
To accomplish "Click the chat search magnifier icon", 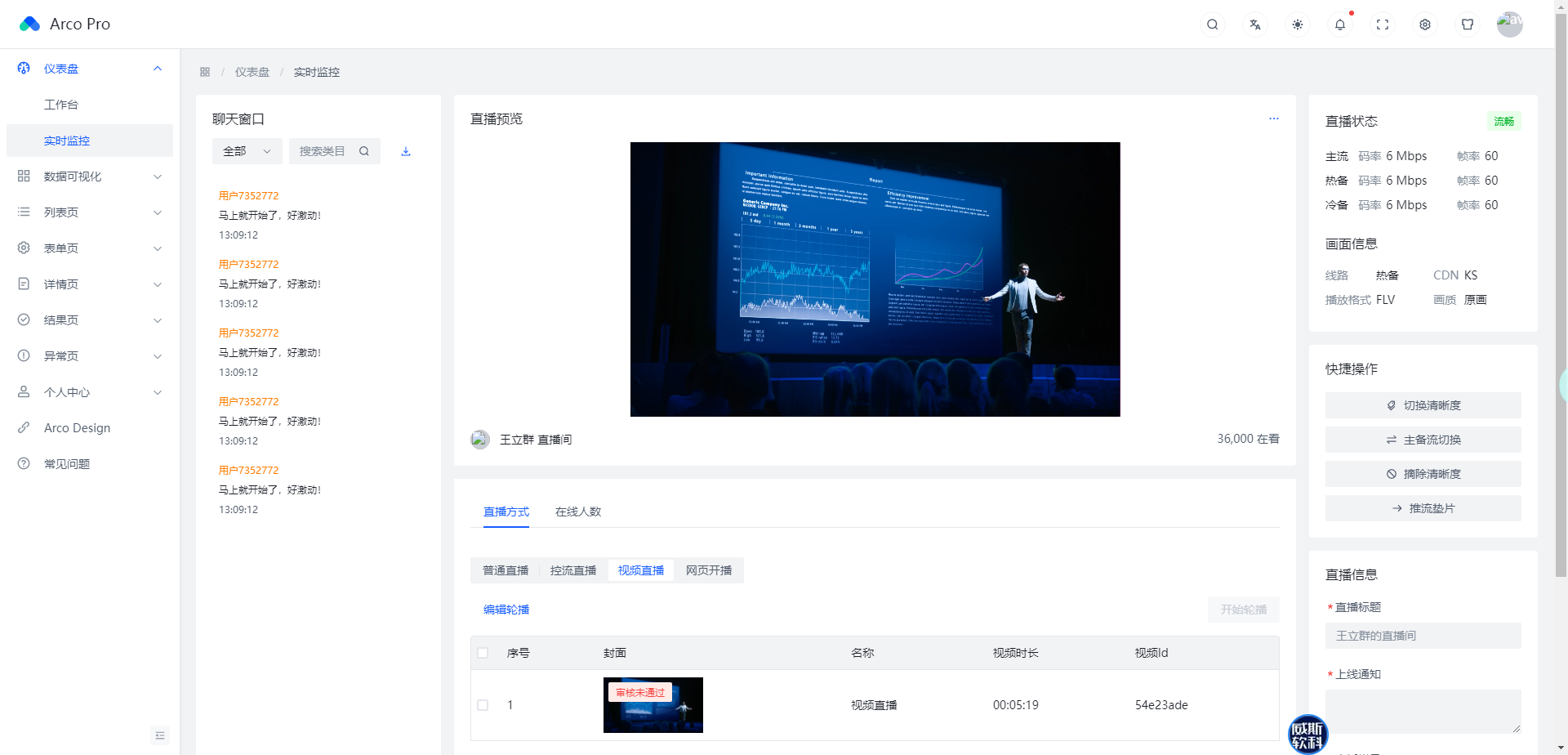I will click(364, 151).
